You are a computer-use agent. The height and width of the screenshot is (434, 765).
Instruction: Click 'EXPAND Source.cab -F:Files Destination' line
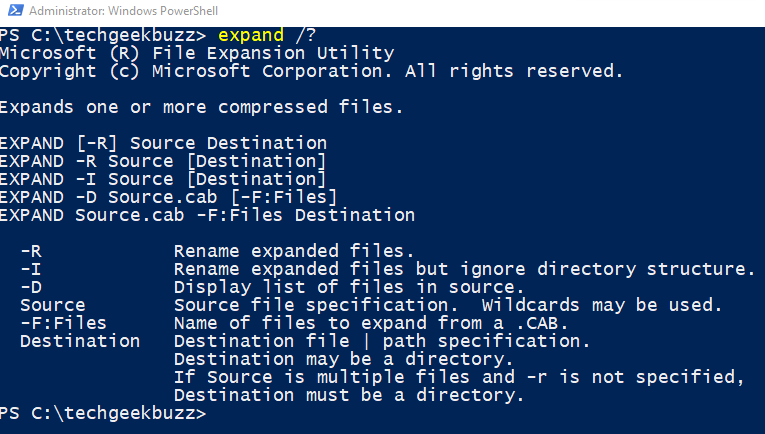(x=207, y=216)
